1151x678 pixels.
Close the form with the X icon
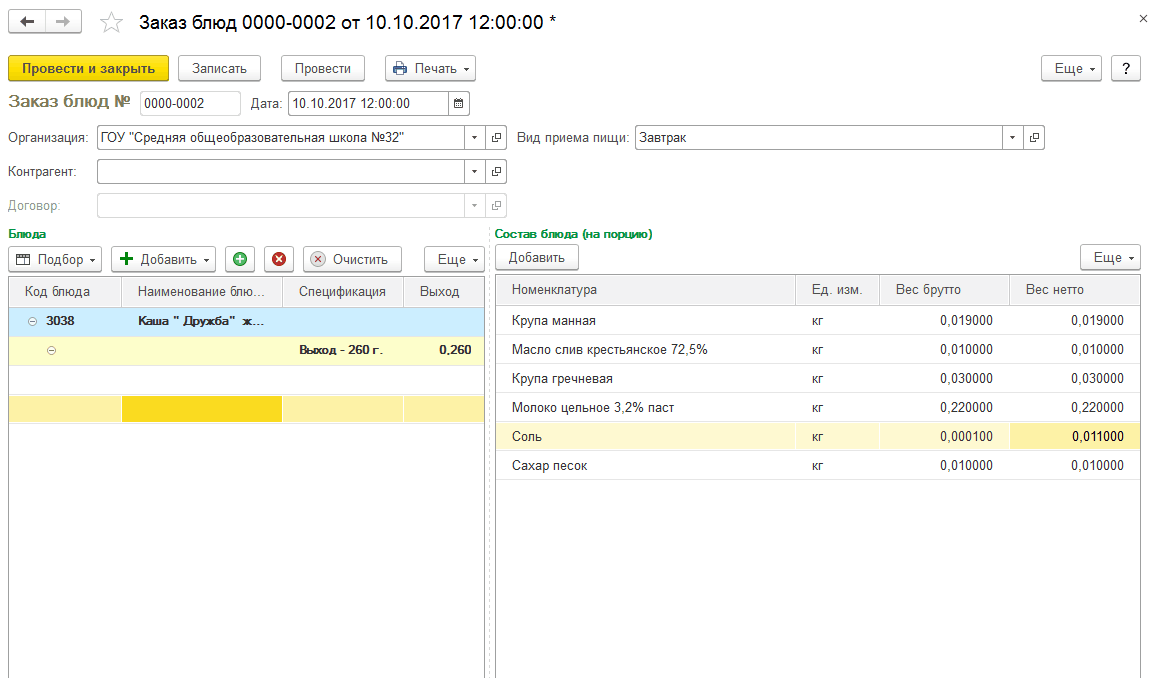tap(1143, 19)
